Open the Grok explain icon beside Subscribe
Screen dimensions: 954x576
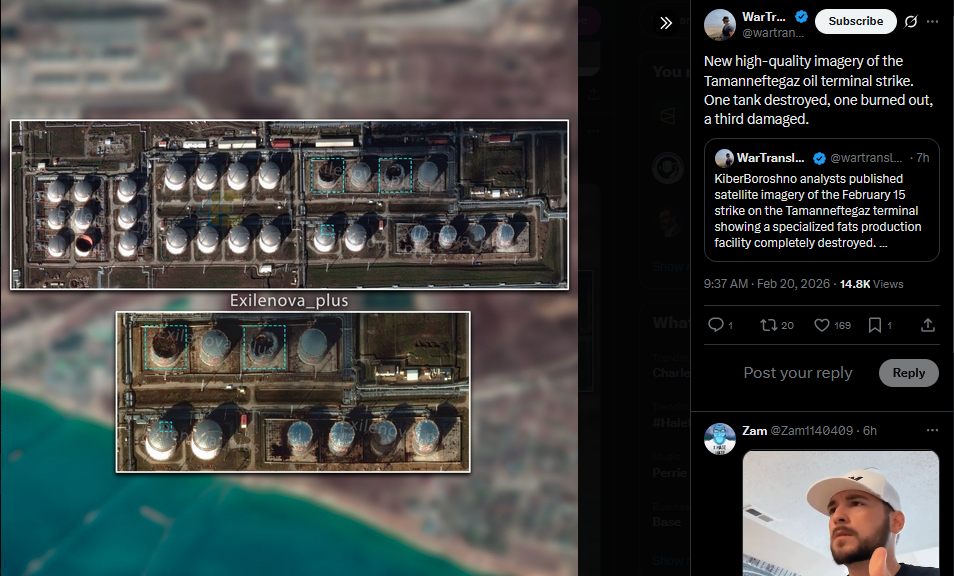[911, 21]
